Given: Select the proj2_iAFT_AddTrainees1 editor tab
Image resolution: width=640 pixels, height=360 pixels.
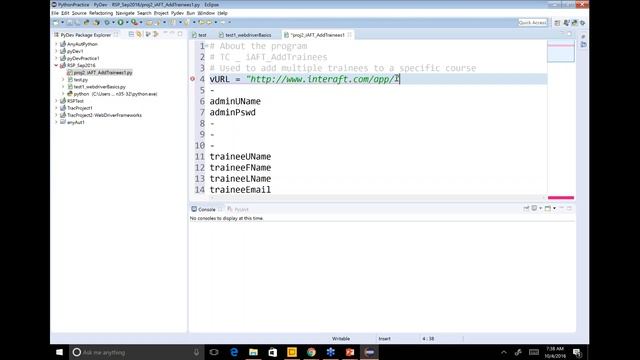Looking at the screenshot, I should pyautogui.click(x=317, y=35).
